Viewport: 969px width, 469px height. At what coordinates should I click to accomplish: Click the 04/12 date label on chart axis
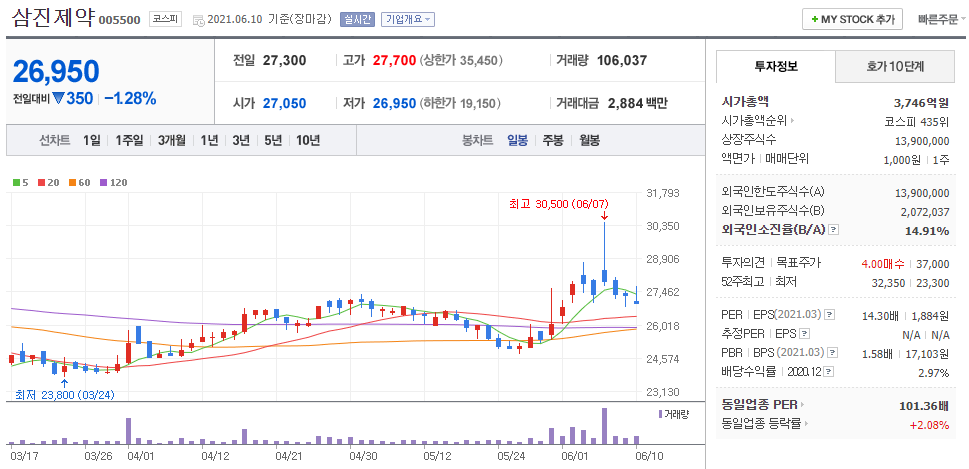coord(214,455)
